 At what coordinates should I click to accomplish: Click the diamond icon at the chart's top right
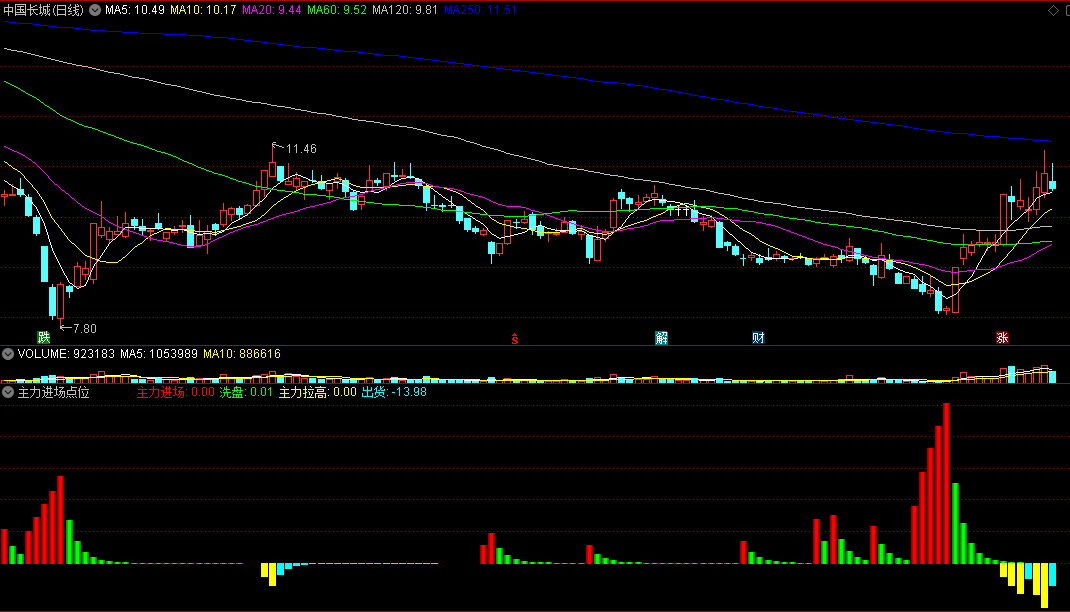[x=1053, y=10]
